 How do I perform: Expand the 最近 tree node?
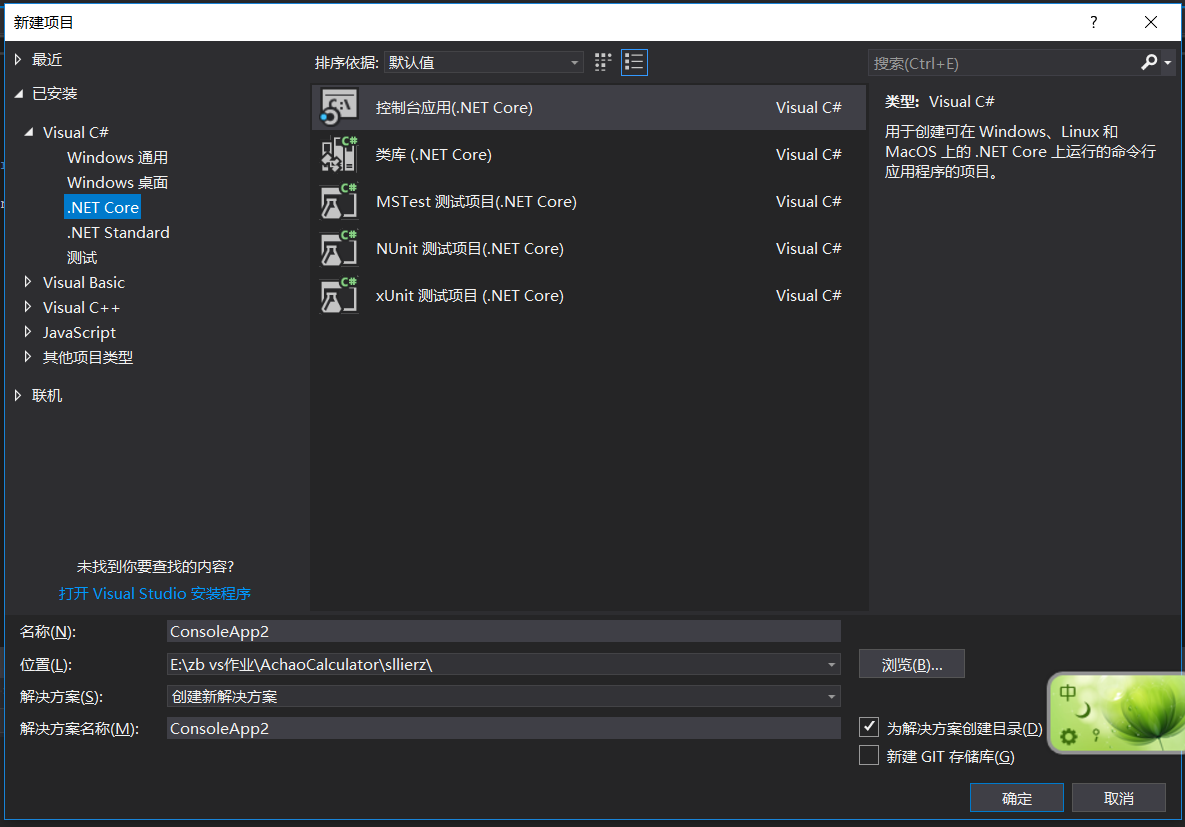tap(18, 59)
